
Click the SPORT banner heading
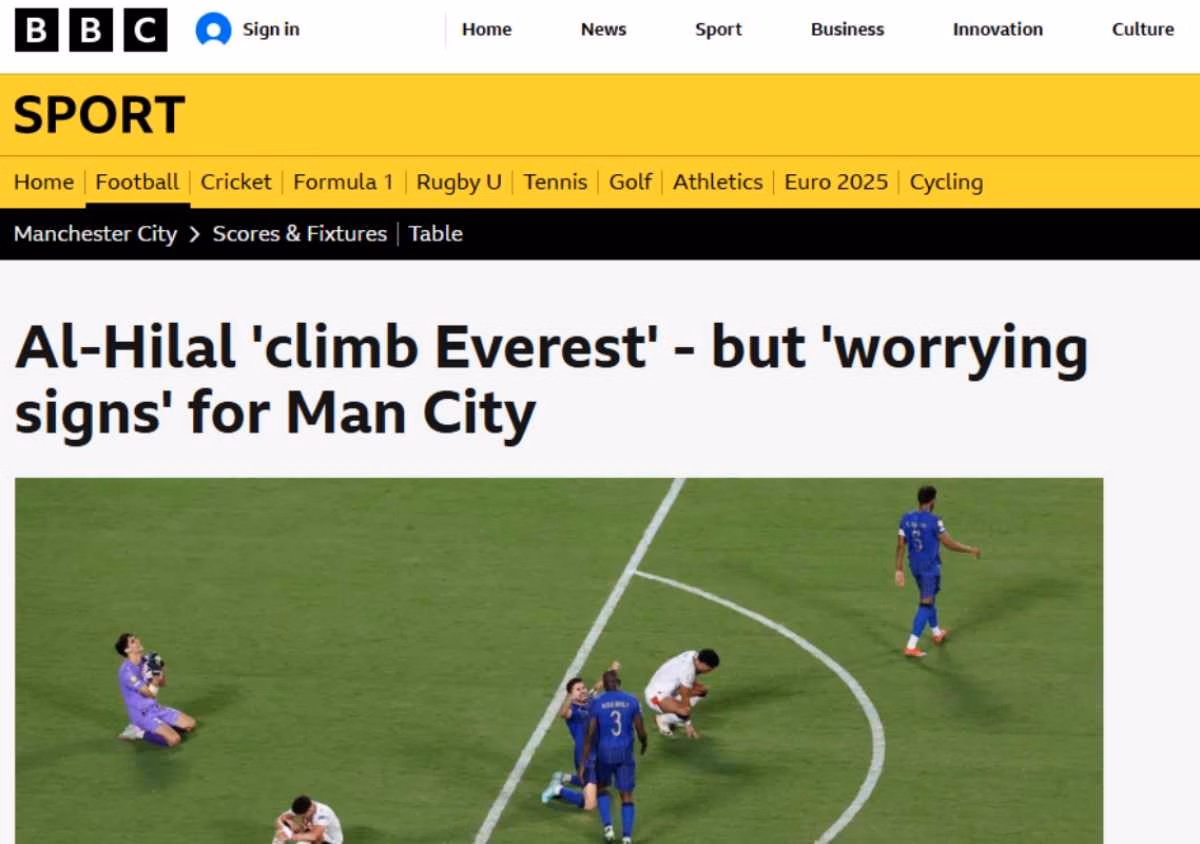click(x=99, y=115)
